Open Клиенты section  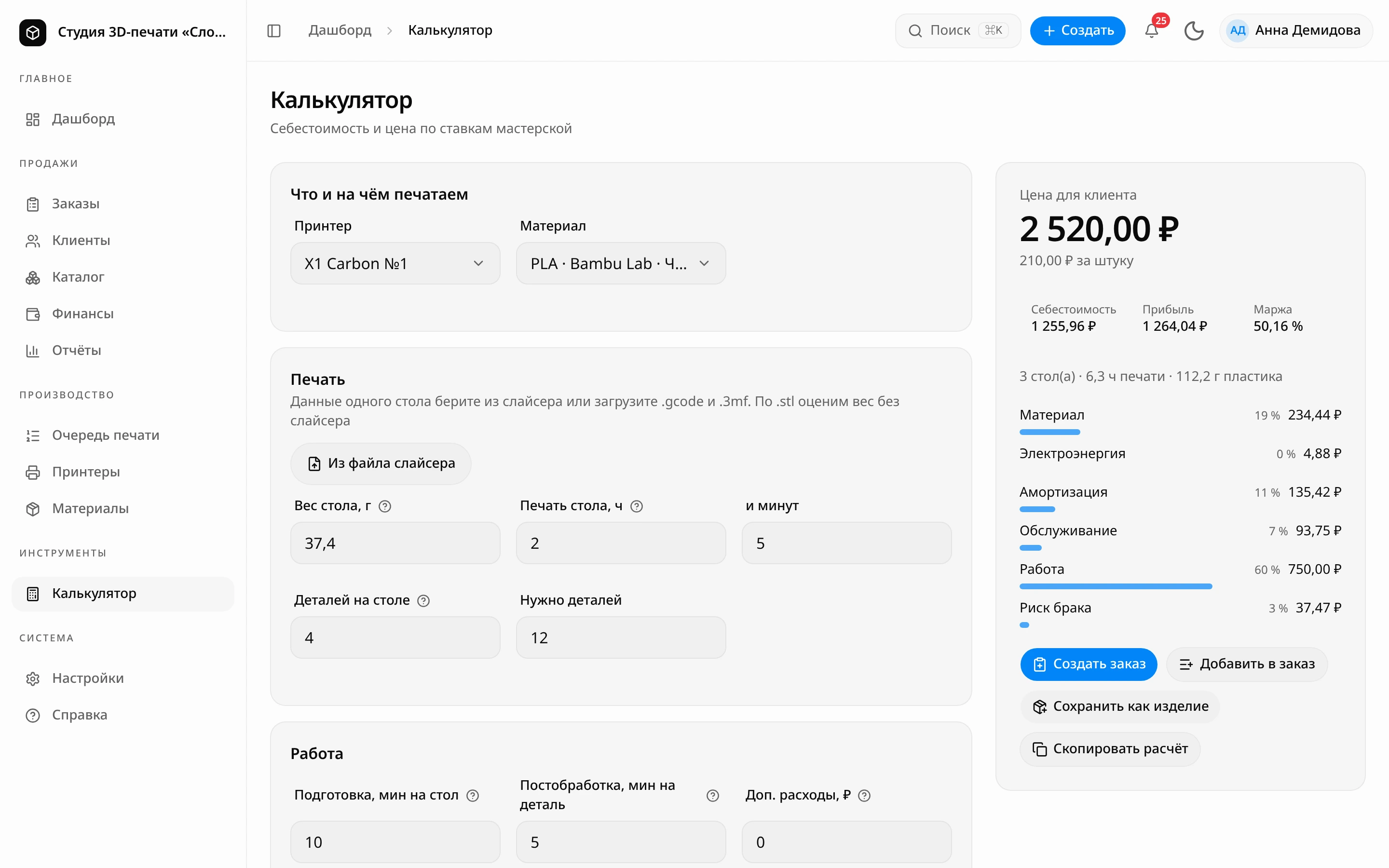(x=123, y=241)
